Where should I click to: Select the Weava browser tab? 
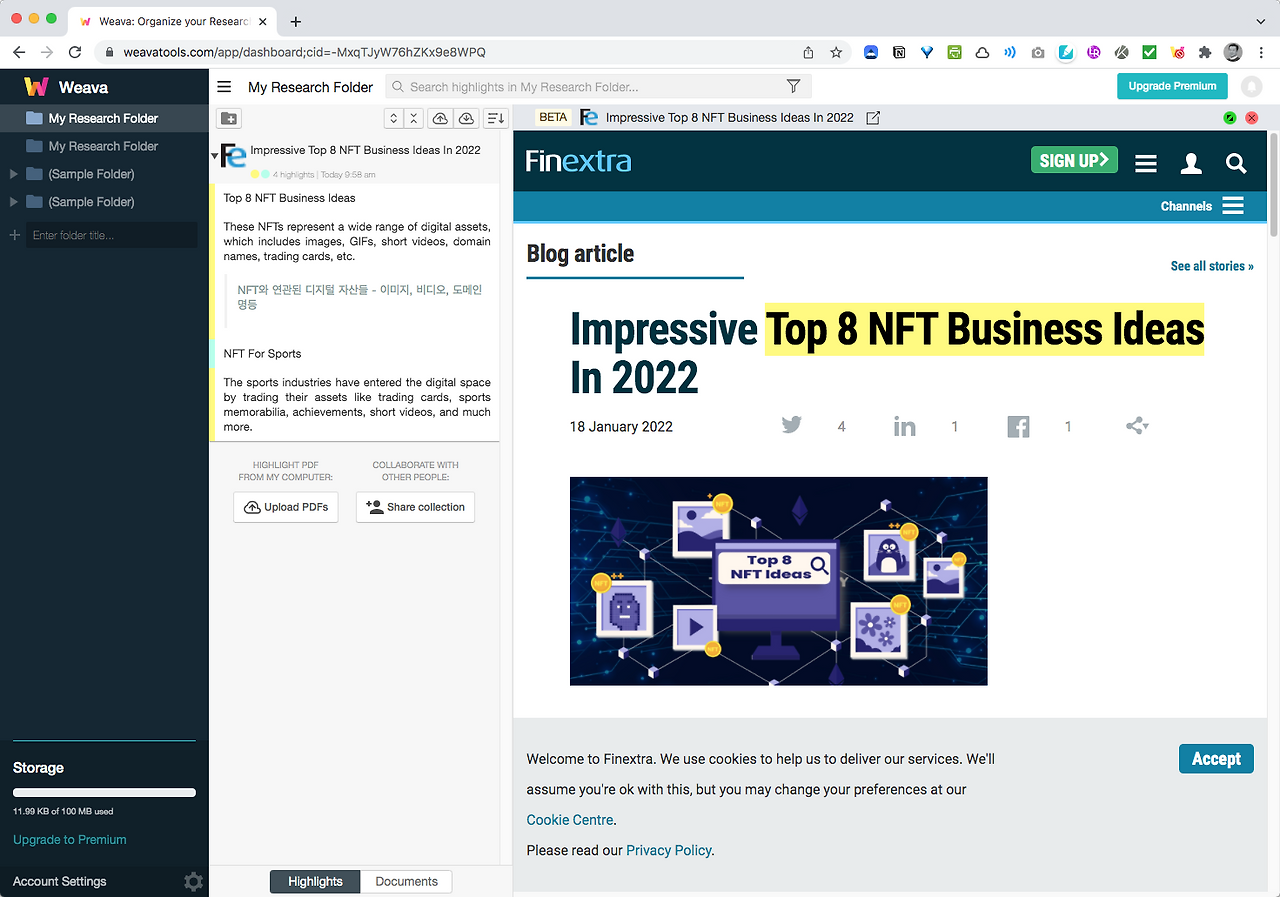[173, 21]
